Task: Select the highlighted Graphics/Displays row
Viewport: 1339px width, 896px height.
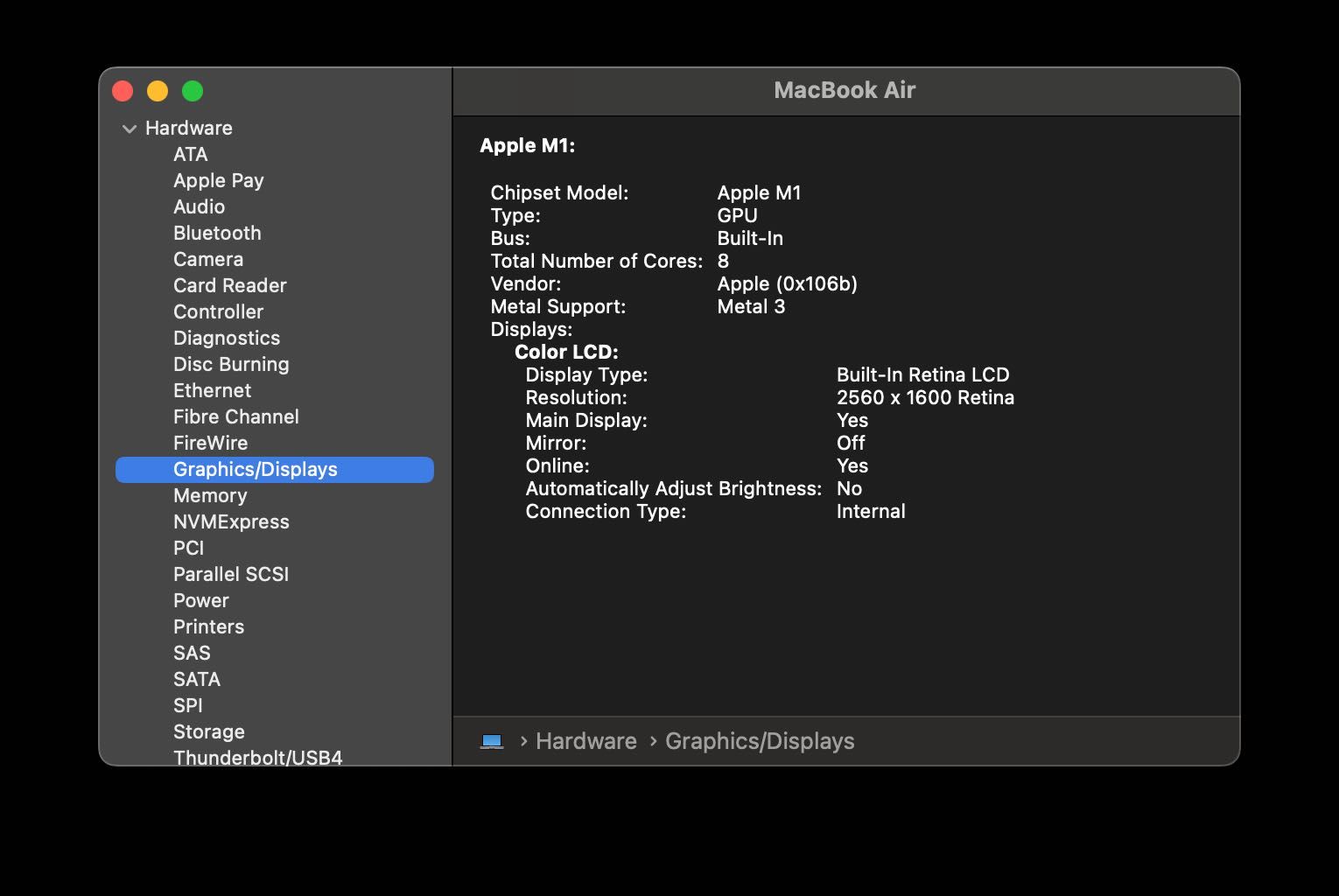Action: point(275,469)
